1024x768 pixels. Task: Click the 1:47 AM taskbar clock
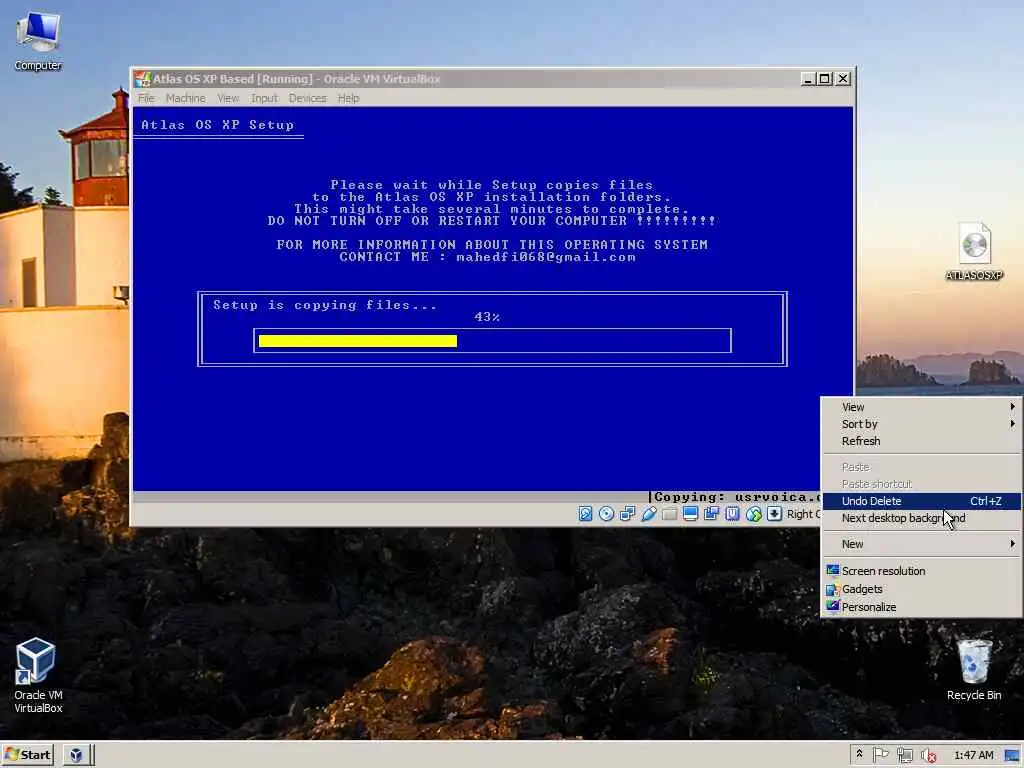[x=974, y=755]
